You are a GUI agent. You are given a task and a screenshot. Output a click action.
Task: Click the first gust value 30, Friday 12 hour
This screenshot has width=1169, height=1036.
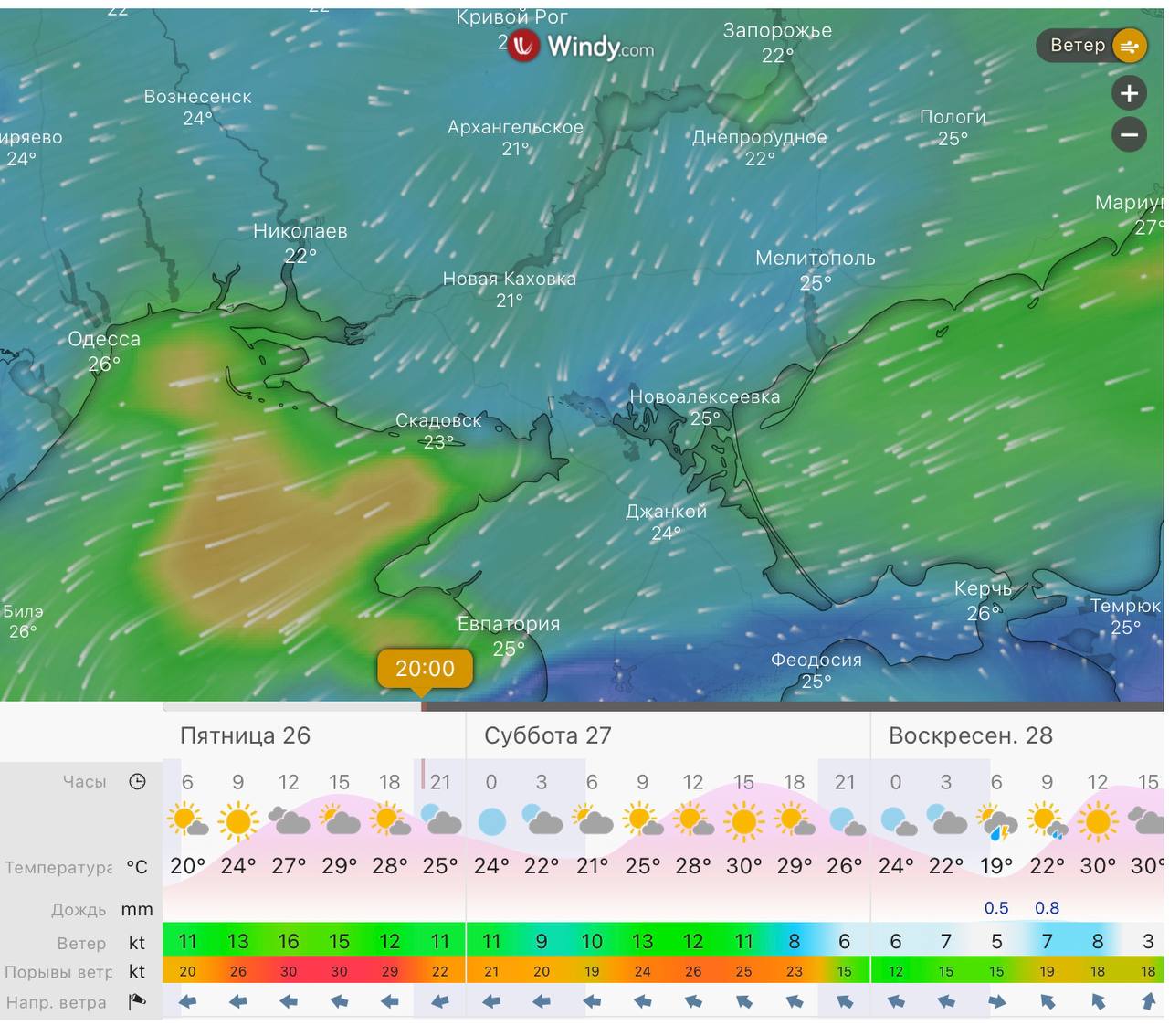pyautogui.click(x=289, y=971)
